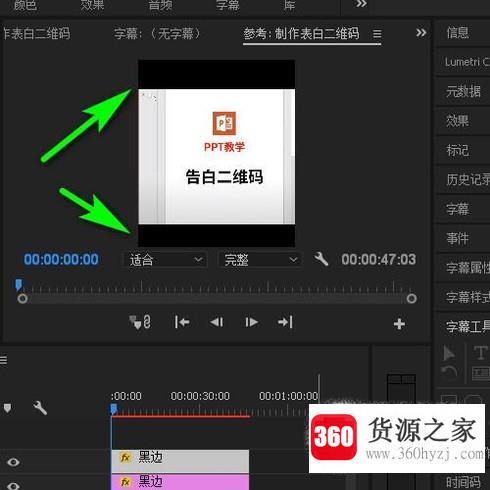Open the timeline panel menu icon
Image resolution: width=490 pixels, height=490 pixels.
[3, 360]
